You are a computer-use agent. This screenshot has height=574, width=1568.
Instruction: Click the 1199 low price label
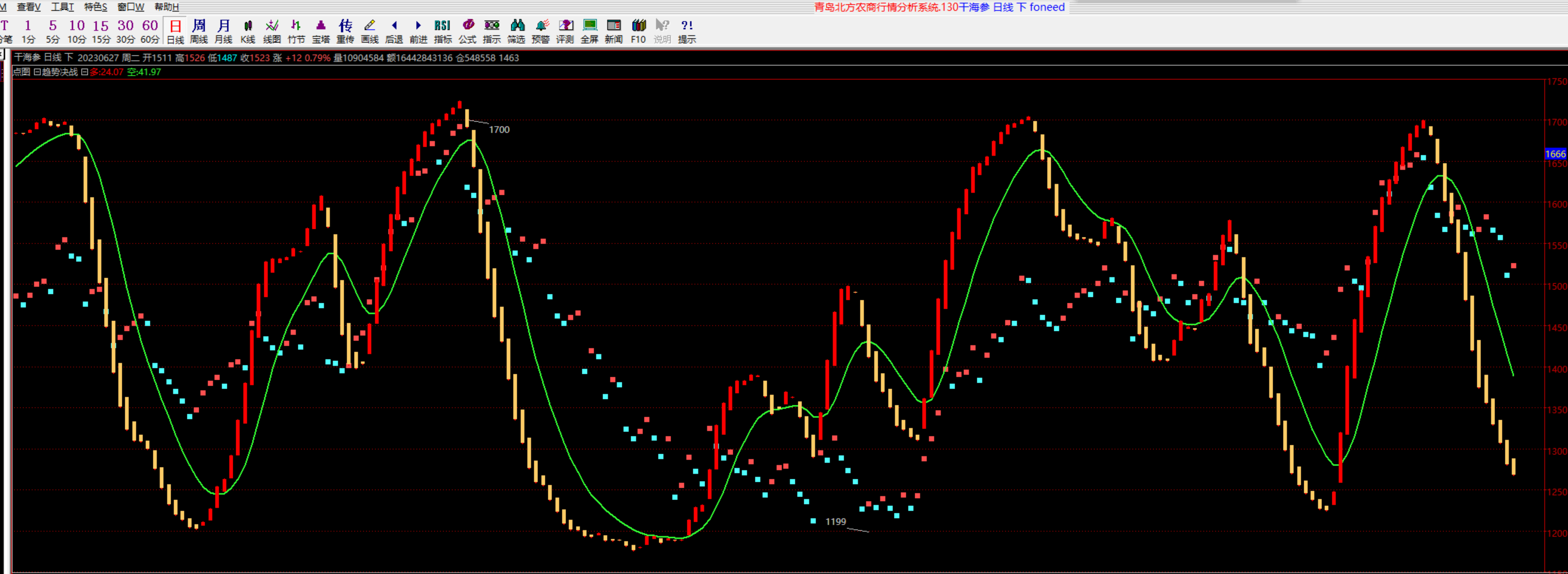(x=836, y=522)
